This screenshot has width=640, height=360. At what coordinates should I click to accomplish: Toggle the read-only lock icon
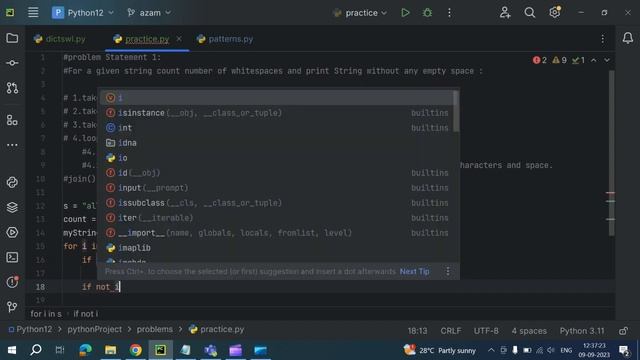coord(623,331)
